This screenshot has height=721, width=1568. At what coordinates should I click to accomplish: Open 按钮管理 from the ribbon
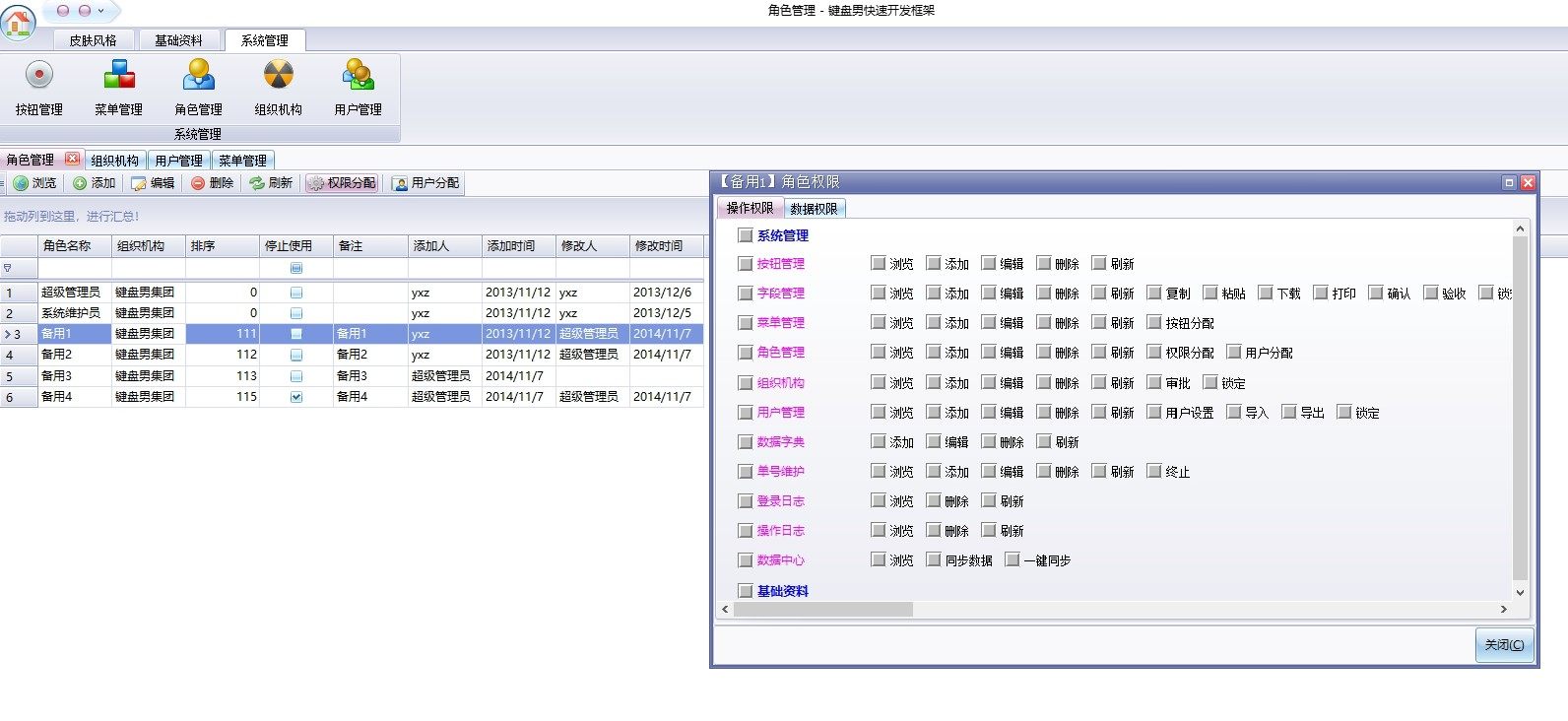point(38,88)
